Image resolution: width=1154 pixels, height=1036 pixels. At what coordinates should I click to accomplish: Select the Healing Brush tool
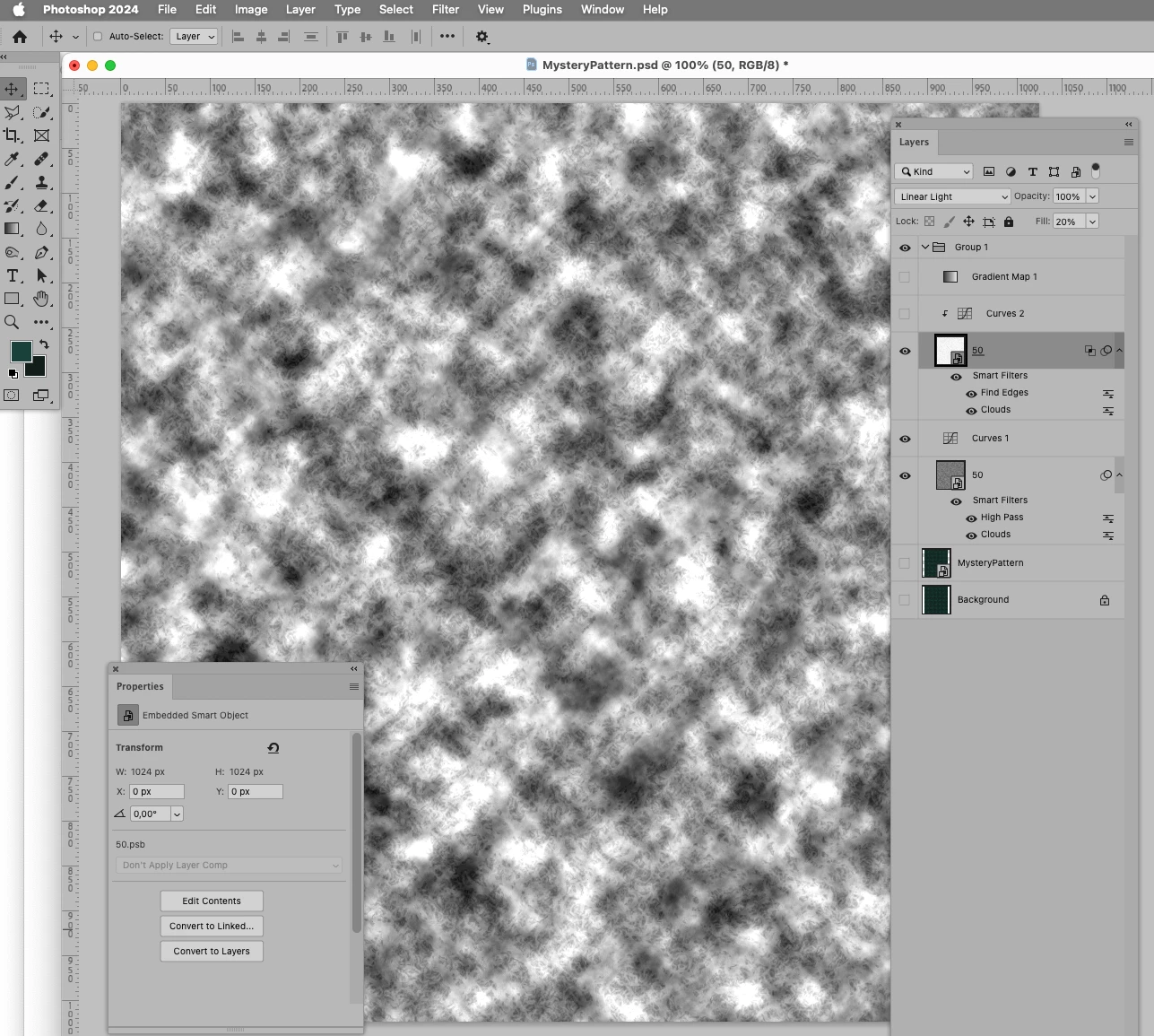(x=41, y=159)
